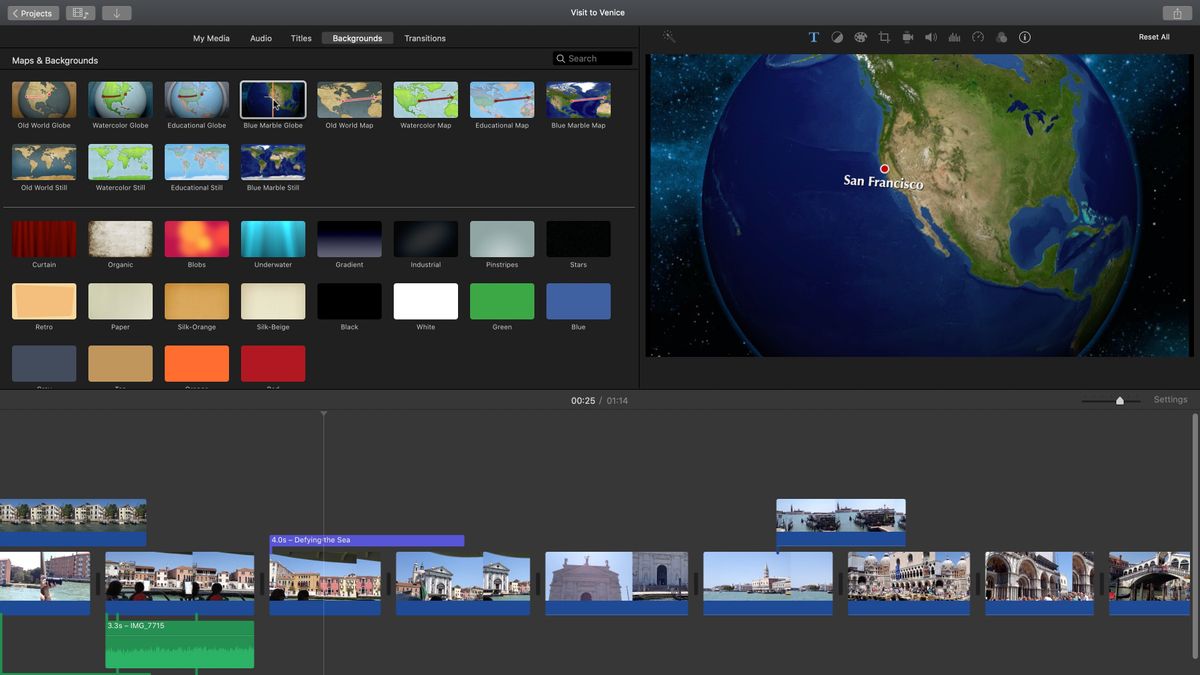The height and width of the screenshot is (675, 1200).
Task: Switch to the Titles tab
Action: (301, 38)
